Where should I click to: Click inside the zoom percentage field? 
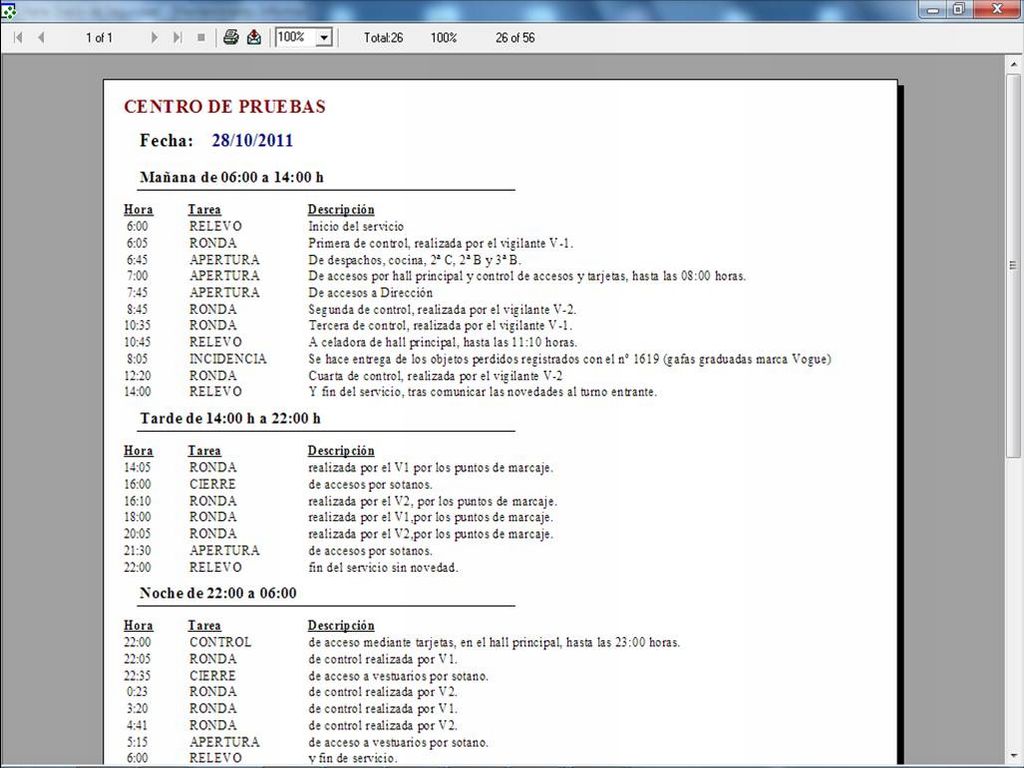[x=294, y=37]
